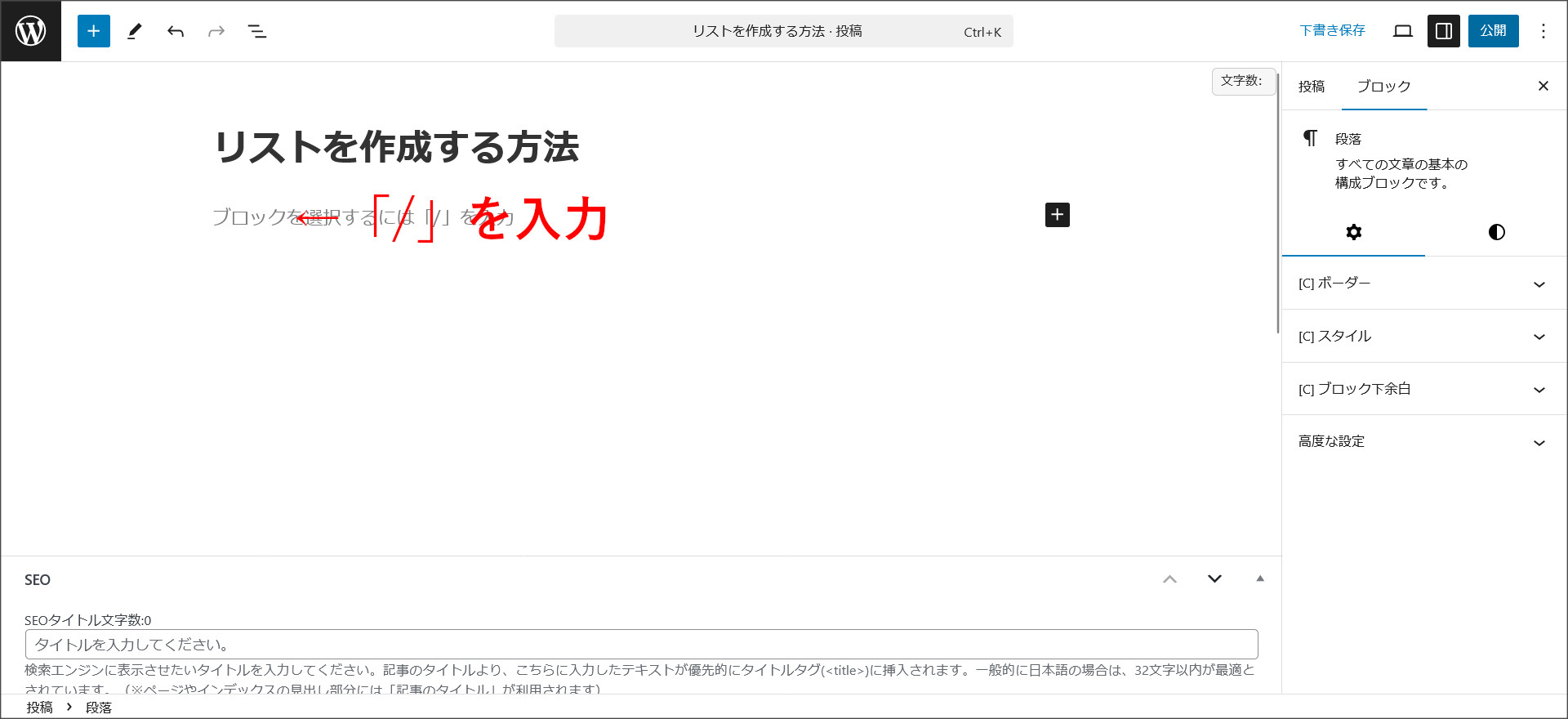Viewport: 1568px width, 719px height.
Task: Click the post title リストを作成する方法
Action: tap(397, 148)
